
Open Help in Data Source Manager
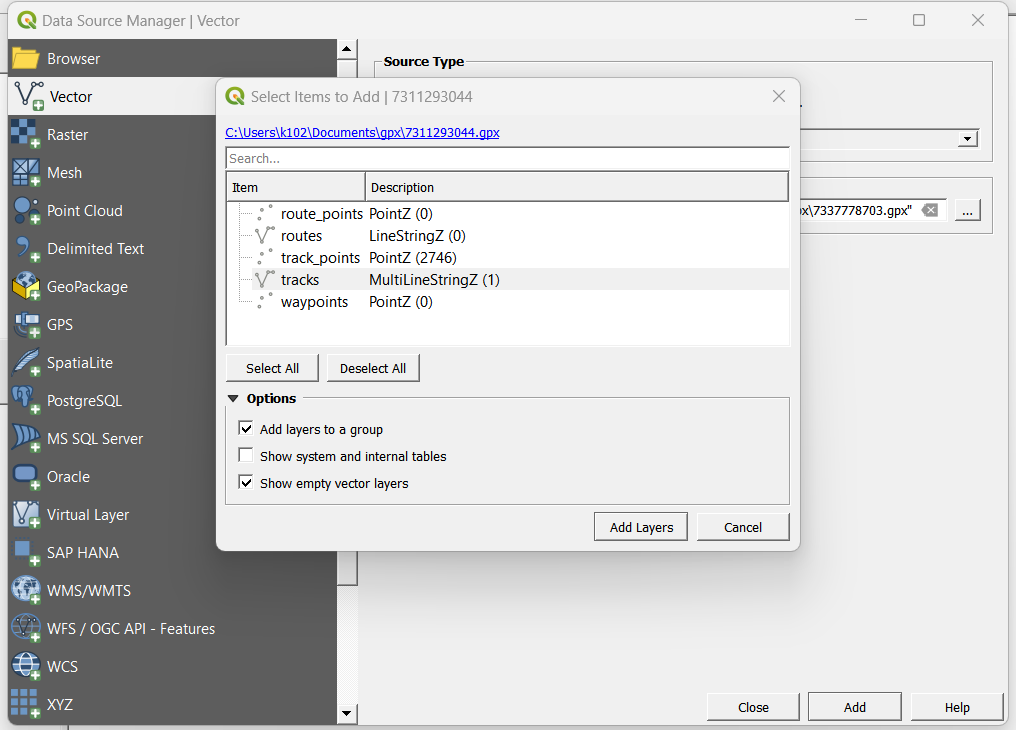[957, 707]
